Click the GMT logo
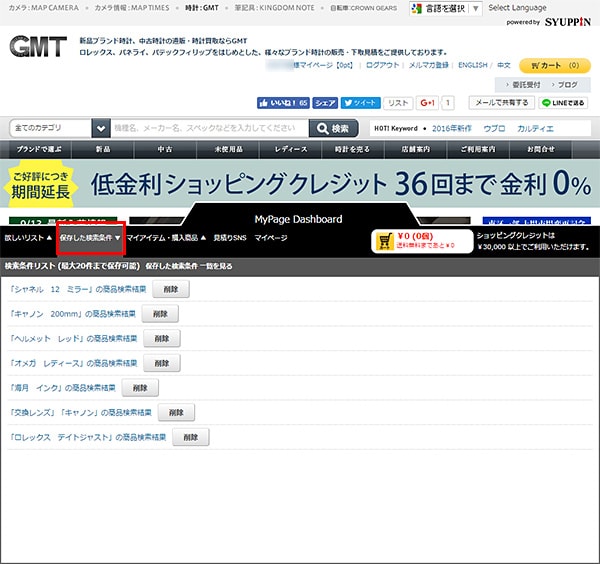The height and width of the screenshot is (564, 600). 38,46
